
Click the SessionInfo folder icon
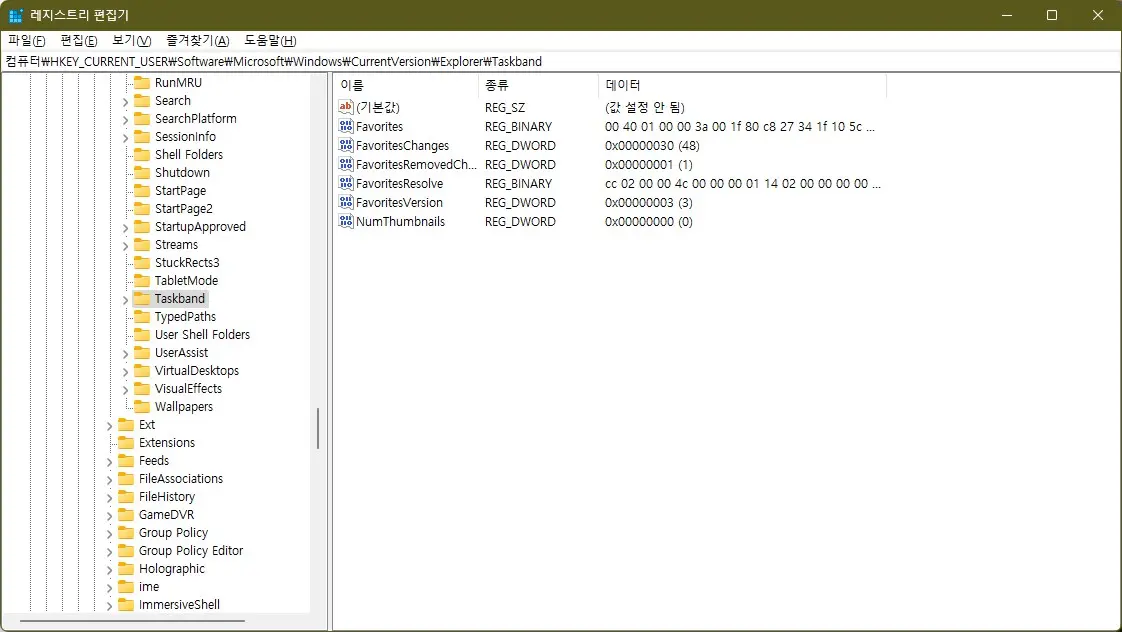[x=142, y=136]
